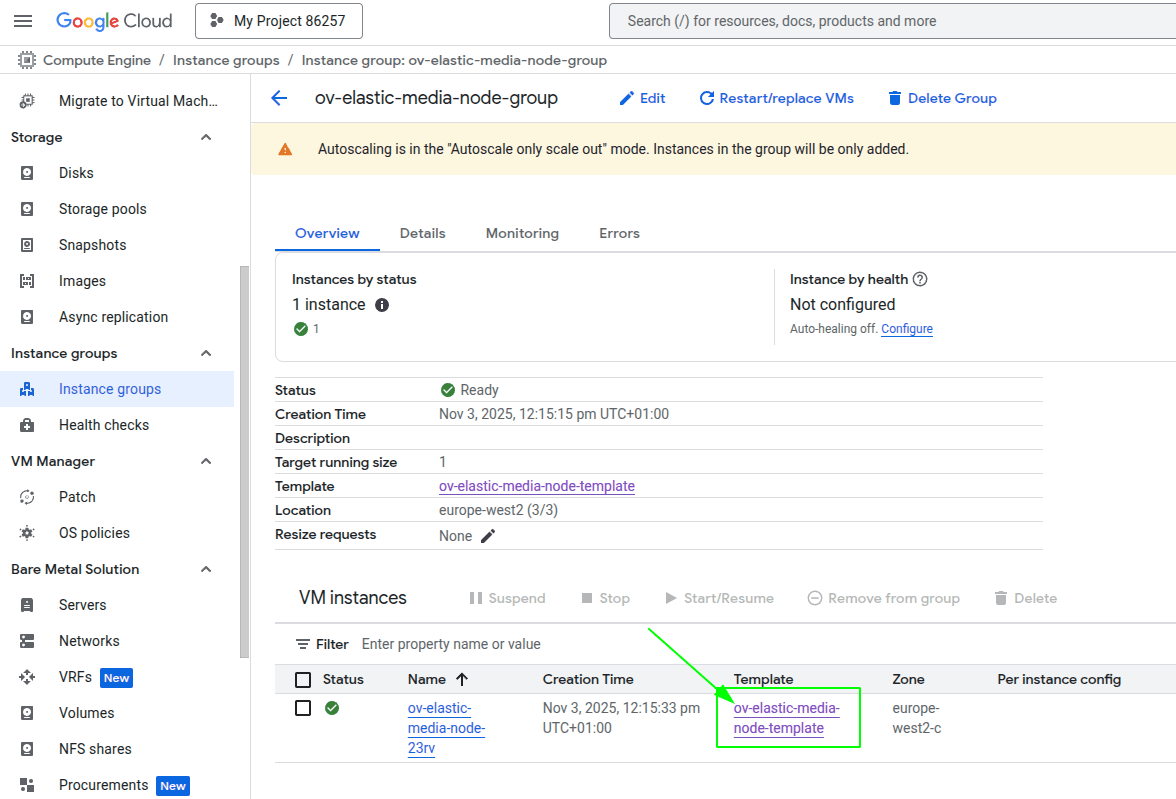Open Disks in the sidebar
This screenshot has height=799, width=1176.
pos(76,173)
